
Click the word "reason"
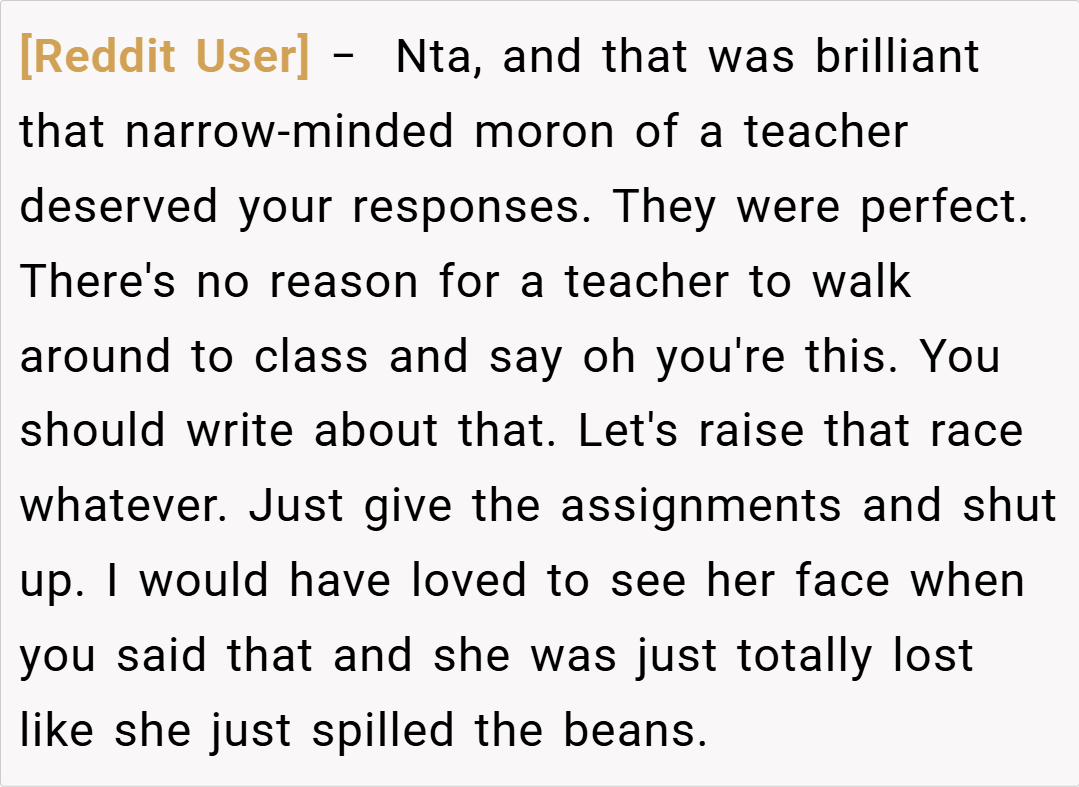pos(345,282)
